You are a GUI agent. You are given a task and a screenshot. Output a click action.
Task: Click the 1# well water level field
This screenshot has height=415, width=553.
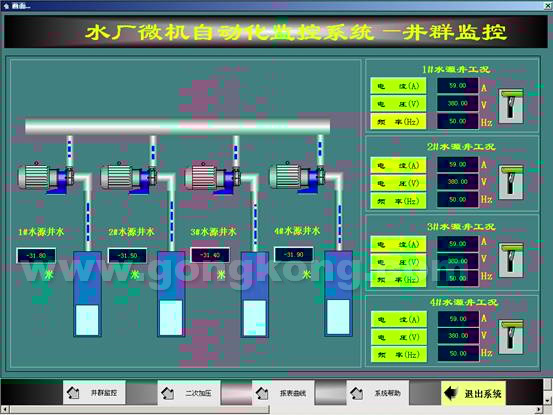36,256
